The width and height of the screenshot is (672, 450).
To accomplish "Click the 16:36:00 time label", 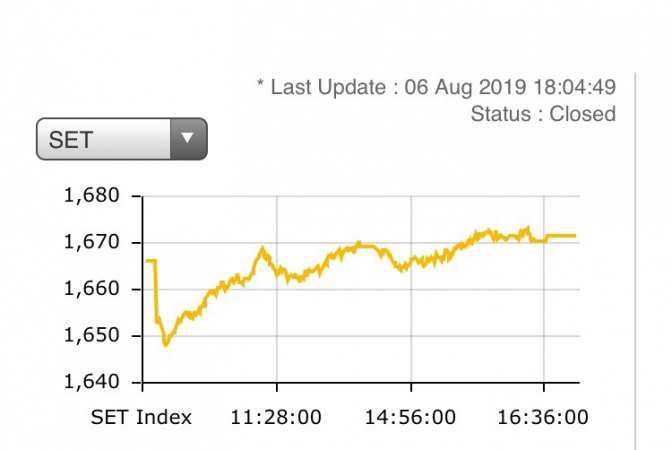I will pos(544,416).
